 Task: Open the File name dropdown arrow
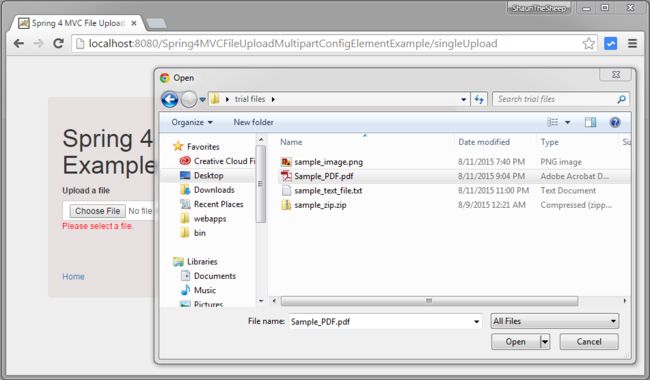pyautogui.click(x=477, y=322)
